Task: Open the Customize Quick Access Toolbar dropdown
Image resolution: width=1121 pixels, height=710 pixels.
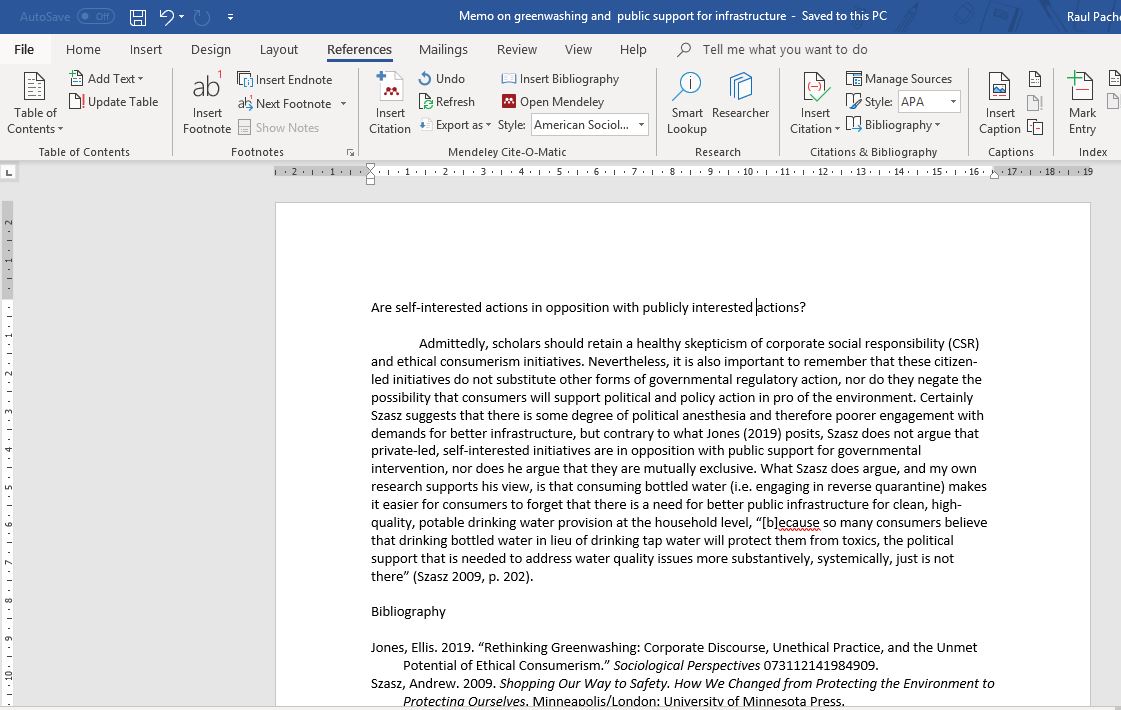Action: 230,16
